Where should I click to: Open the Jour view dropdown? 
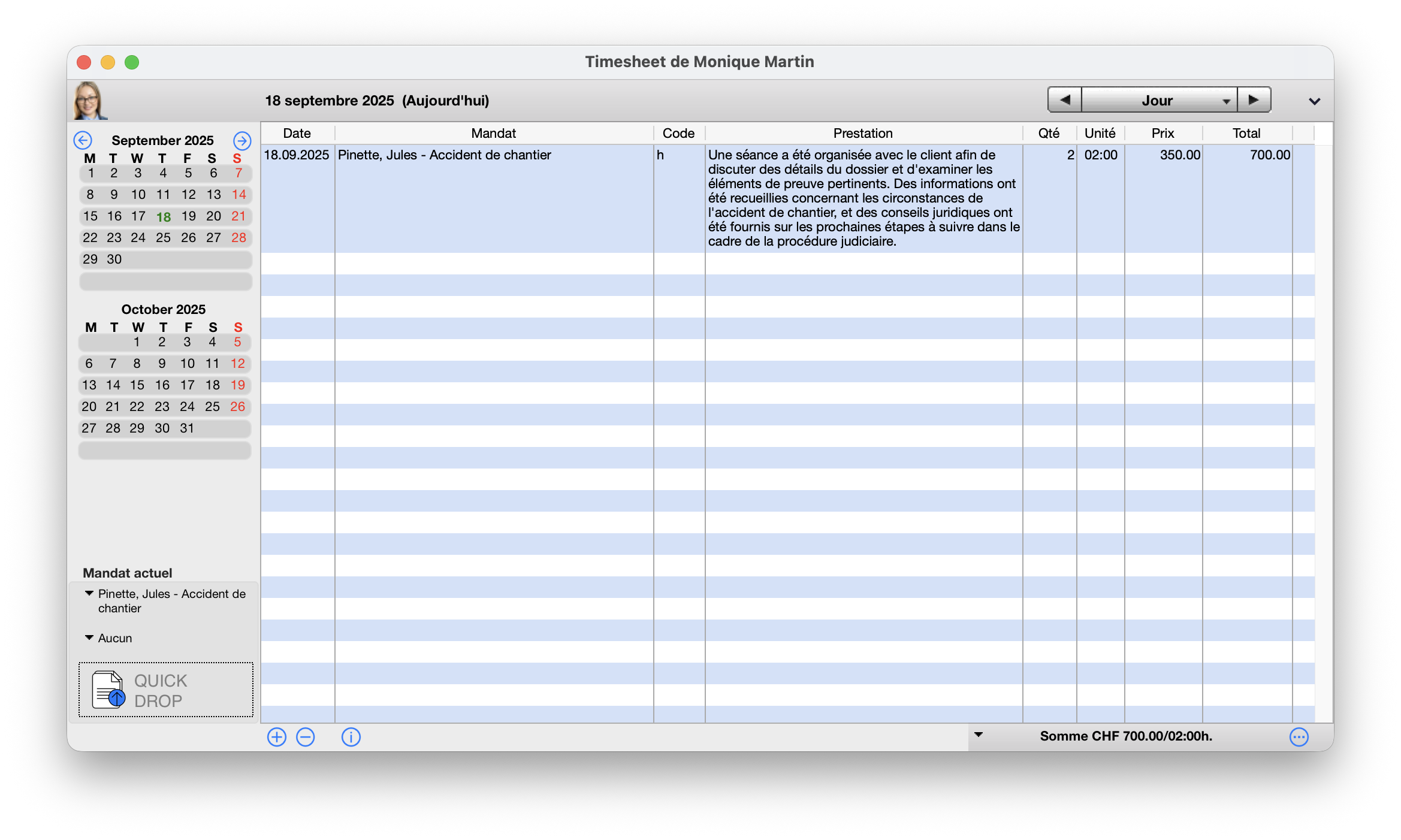click(1159, 100)
